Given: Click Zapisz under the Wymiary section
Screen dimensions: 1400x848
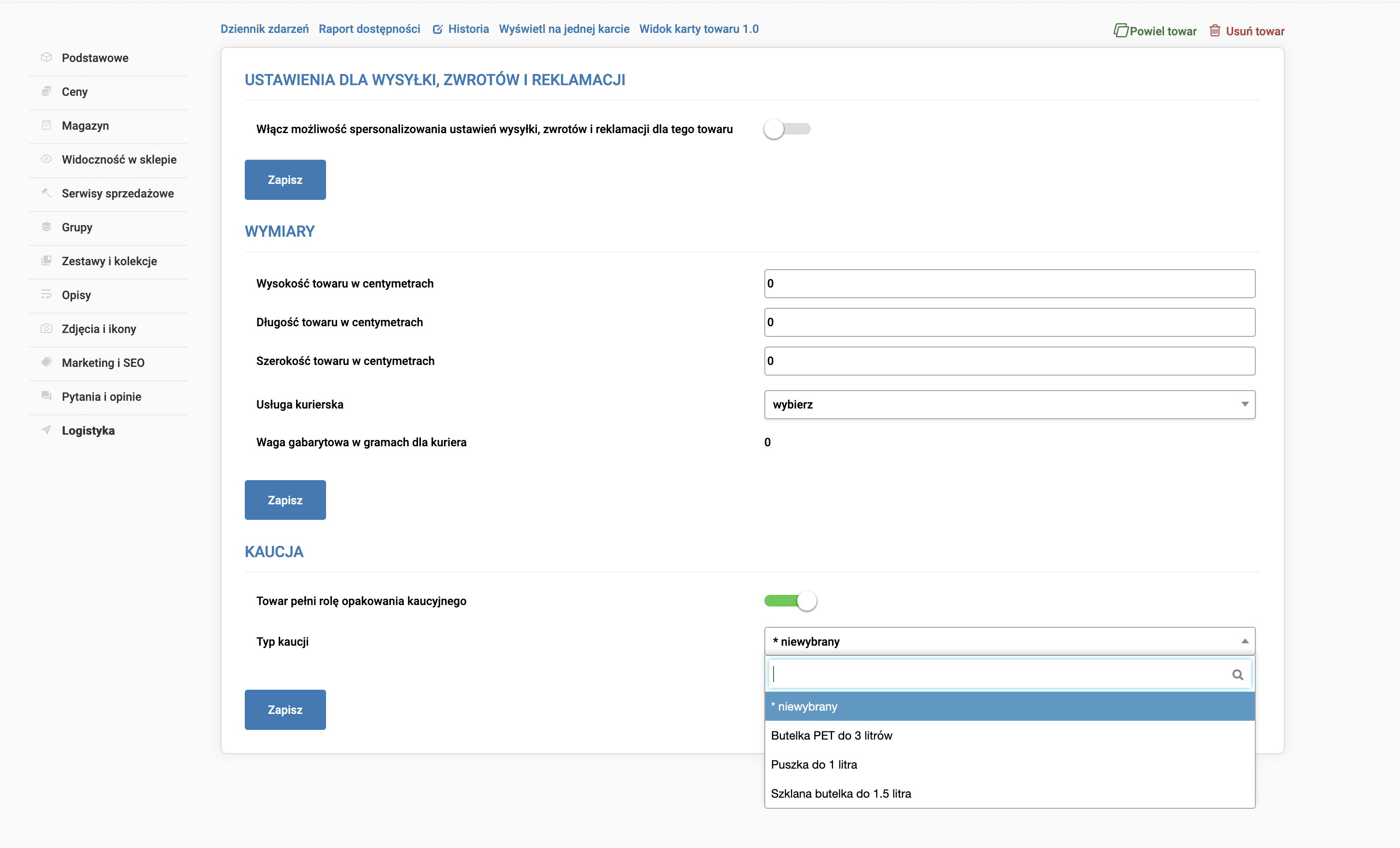Looking at the screenshot, I should (x=285, y=500).
